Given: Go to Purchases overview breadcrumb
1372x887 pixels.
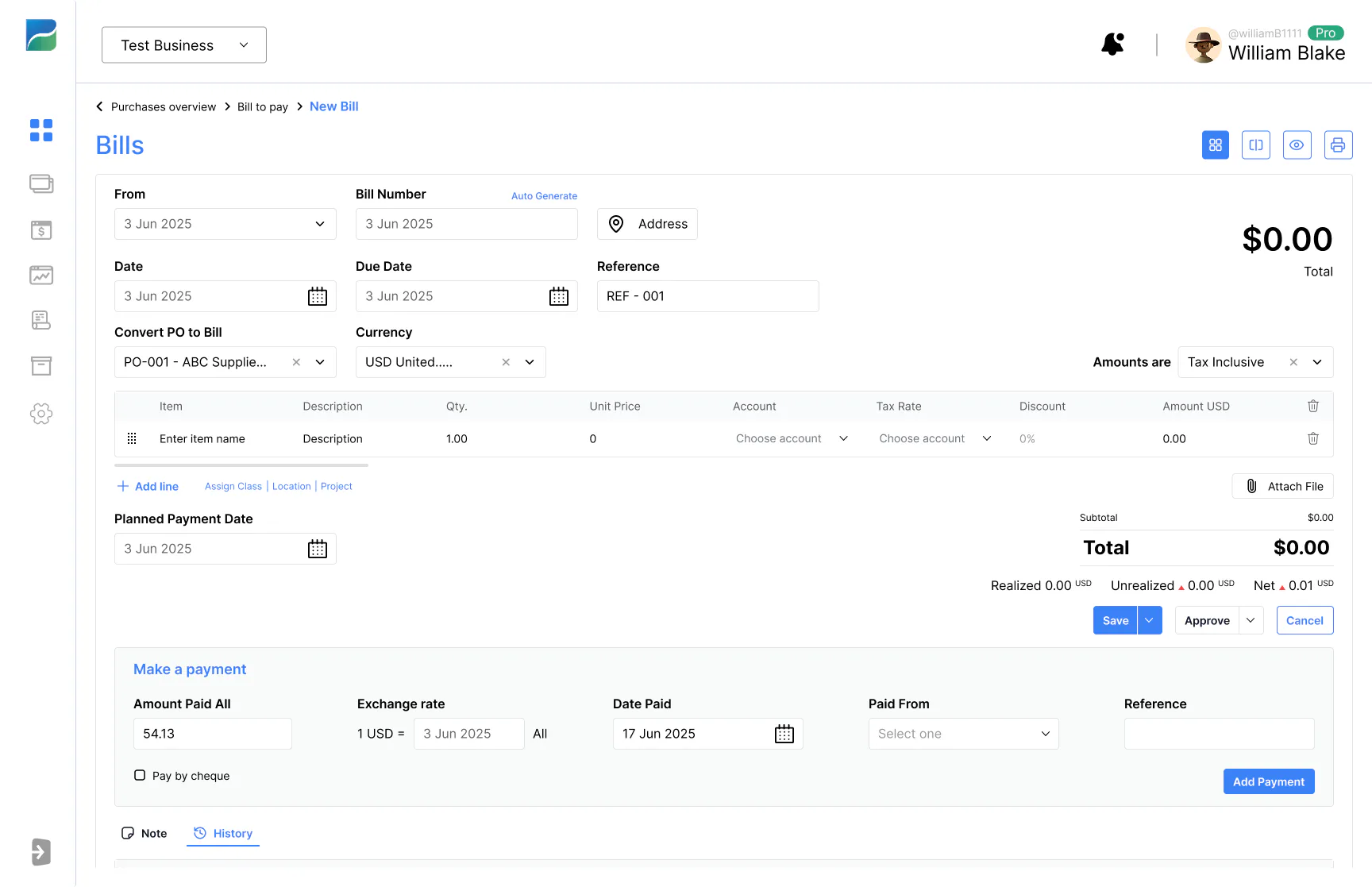Looking at the screenshot, I should point(164,107).
